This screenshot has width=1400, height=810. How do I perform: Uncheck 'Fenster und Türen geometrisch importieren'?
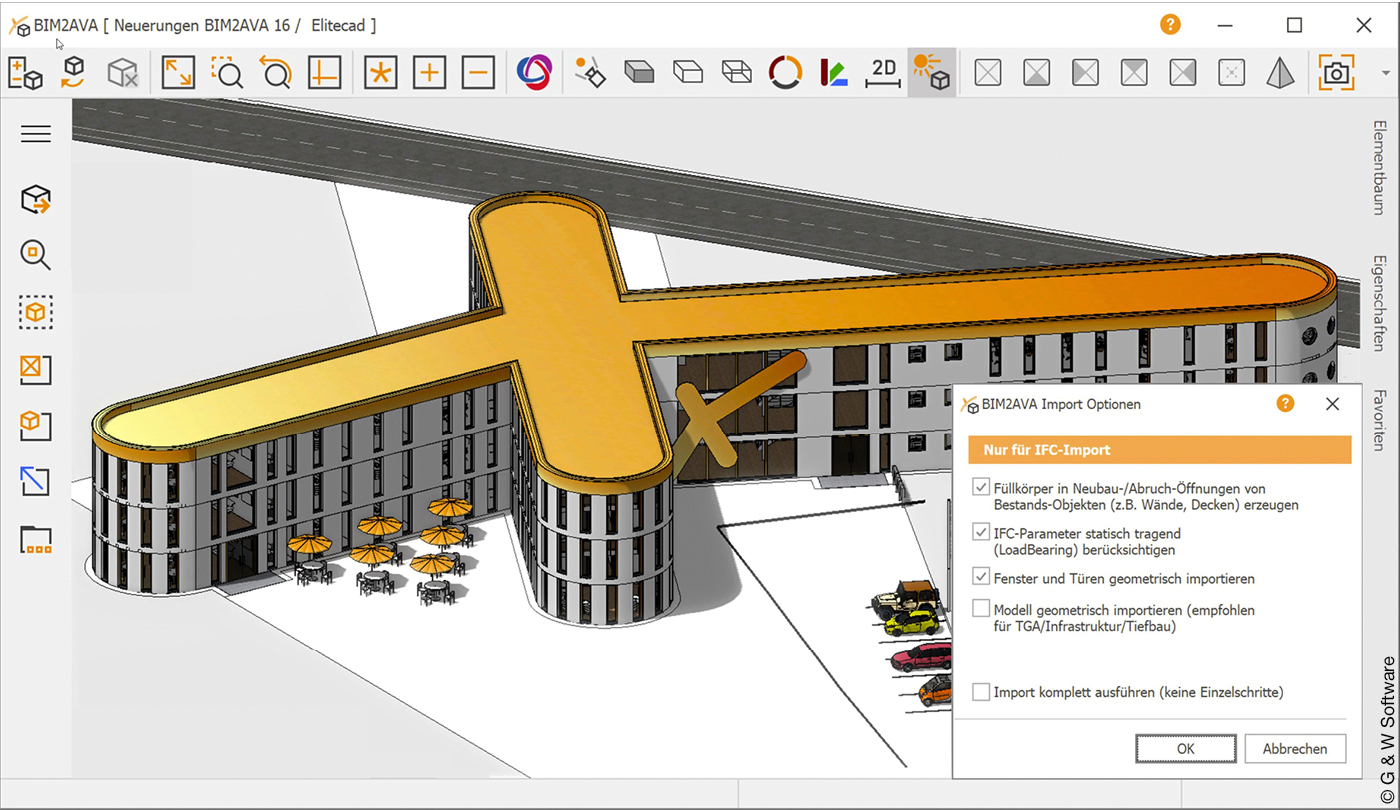point(981,577)
